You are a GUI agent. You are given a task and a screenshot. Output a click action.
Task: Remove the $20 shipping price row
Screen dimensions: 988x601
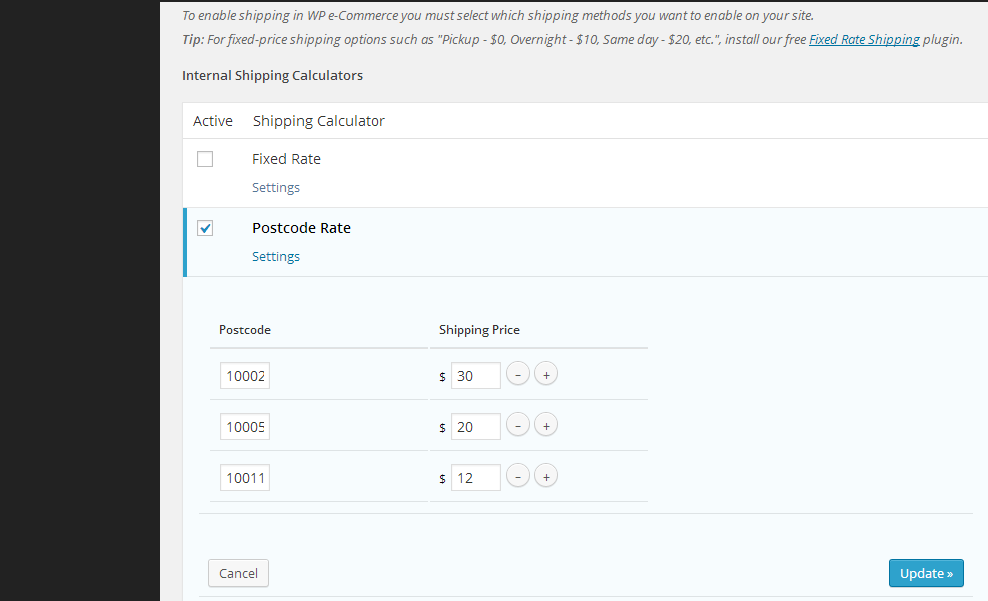tap(518, 426)
